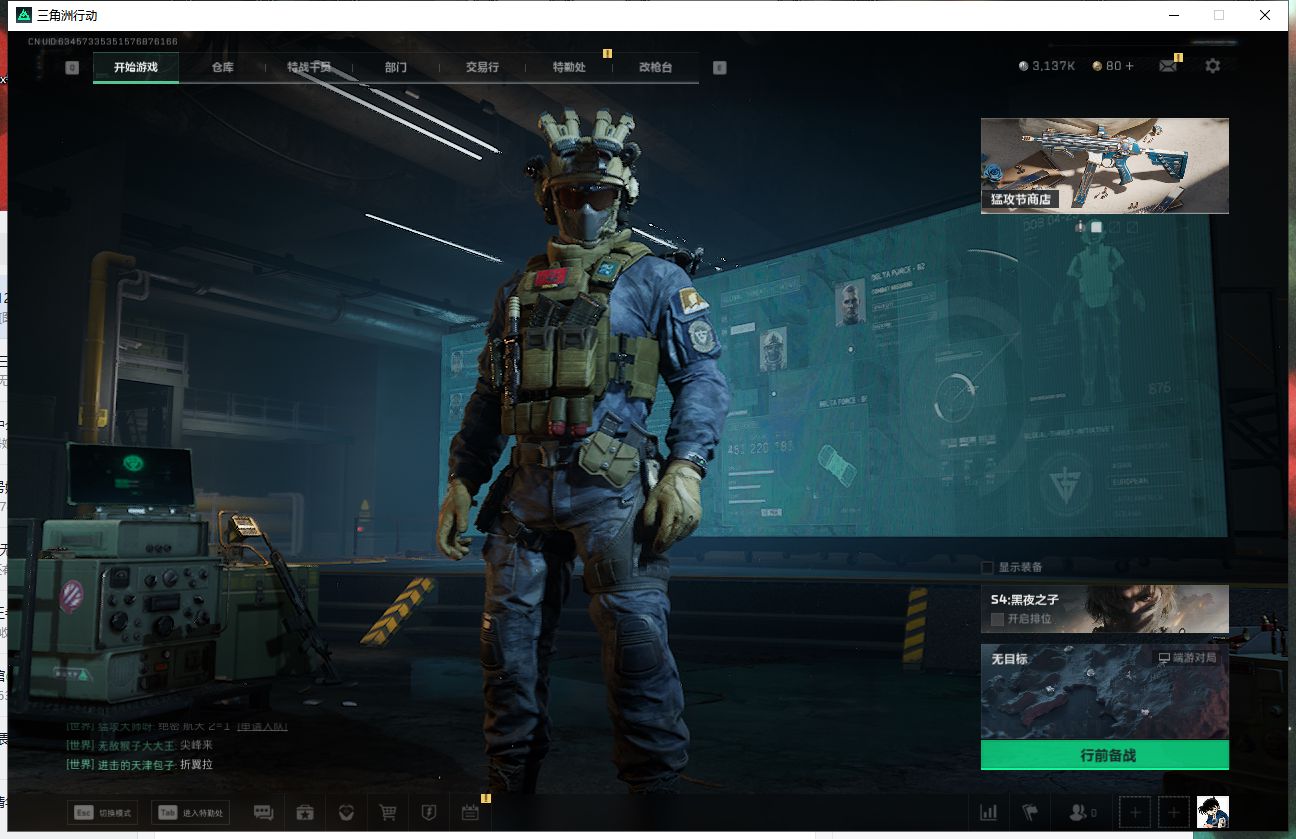Image resolution: width=1296 pixels, height=839 pixels.
Task: Click the 无敌猴子大大王 chat message
Action: (140, 745)
